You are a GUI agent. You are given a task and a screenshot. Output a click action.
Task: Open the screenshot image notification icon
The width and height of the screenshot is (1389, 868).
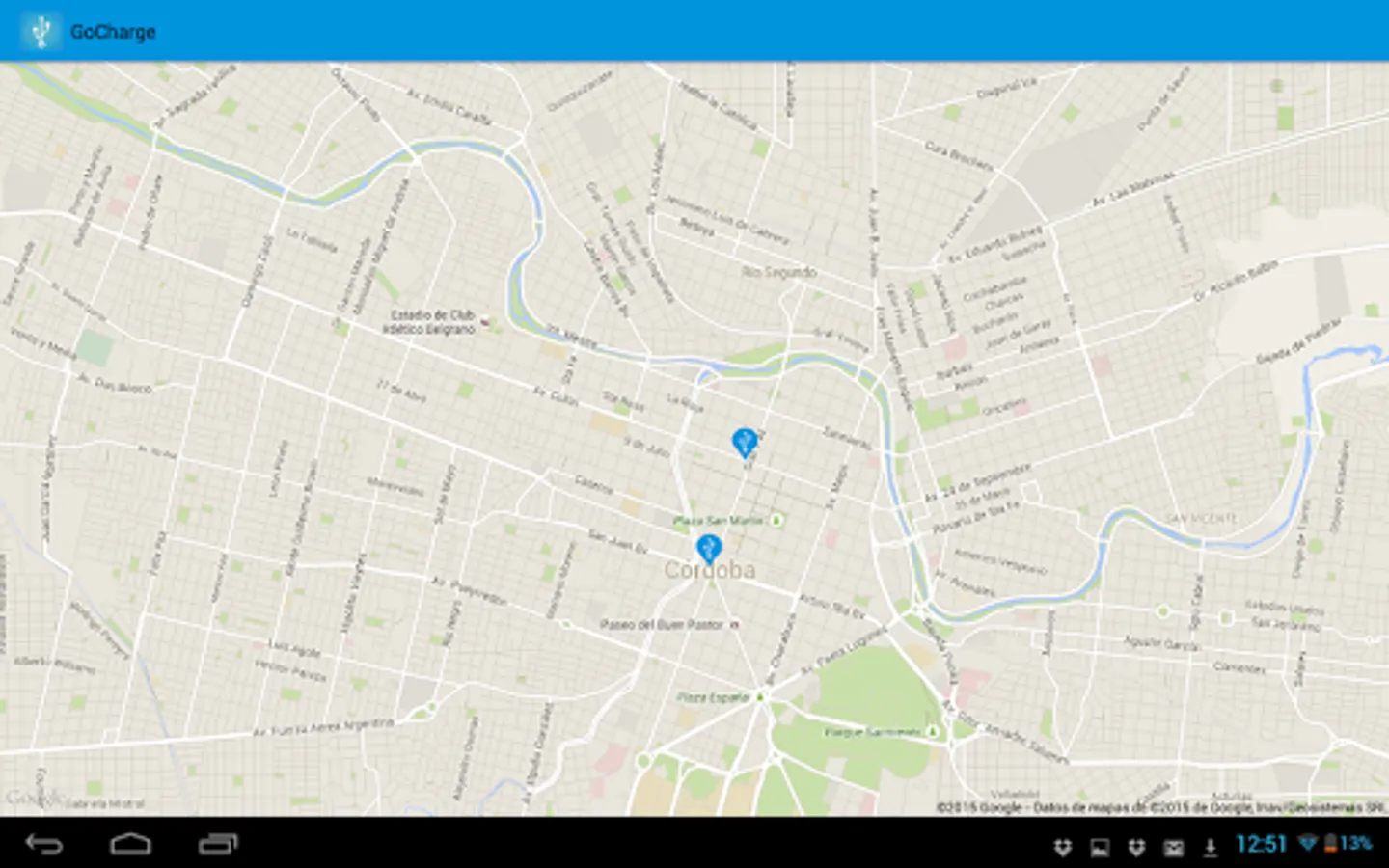[x=1100, y=848]
